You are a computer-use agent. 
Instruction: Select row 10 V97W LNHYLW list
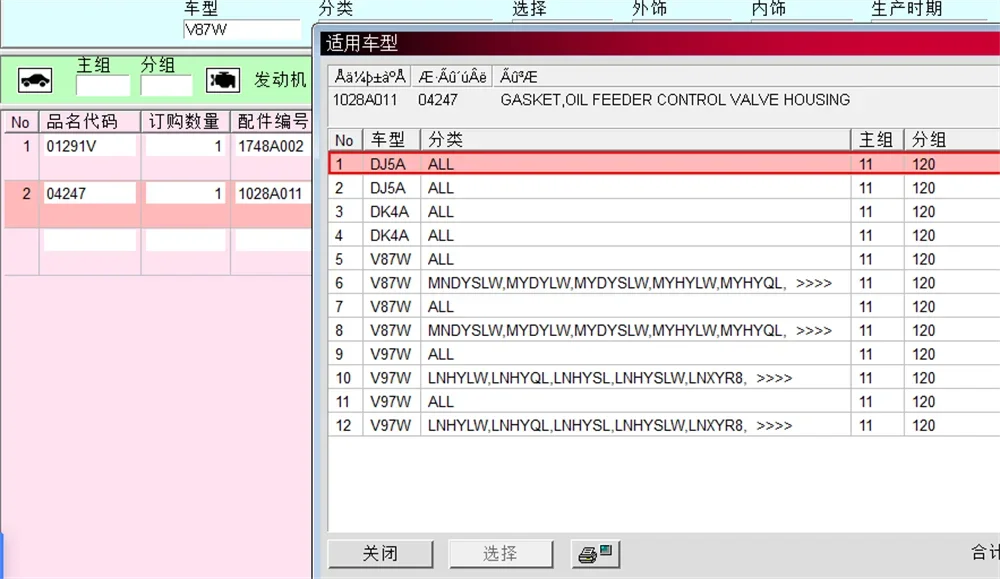click(x=664, y=377)
